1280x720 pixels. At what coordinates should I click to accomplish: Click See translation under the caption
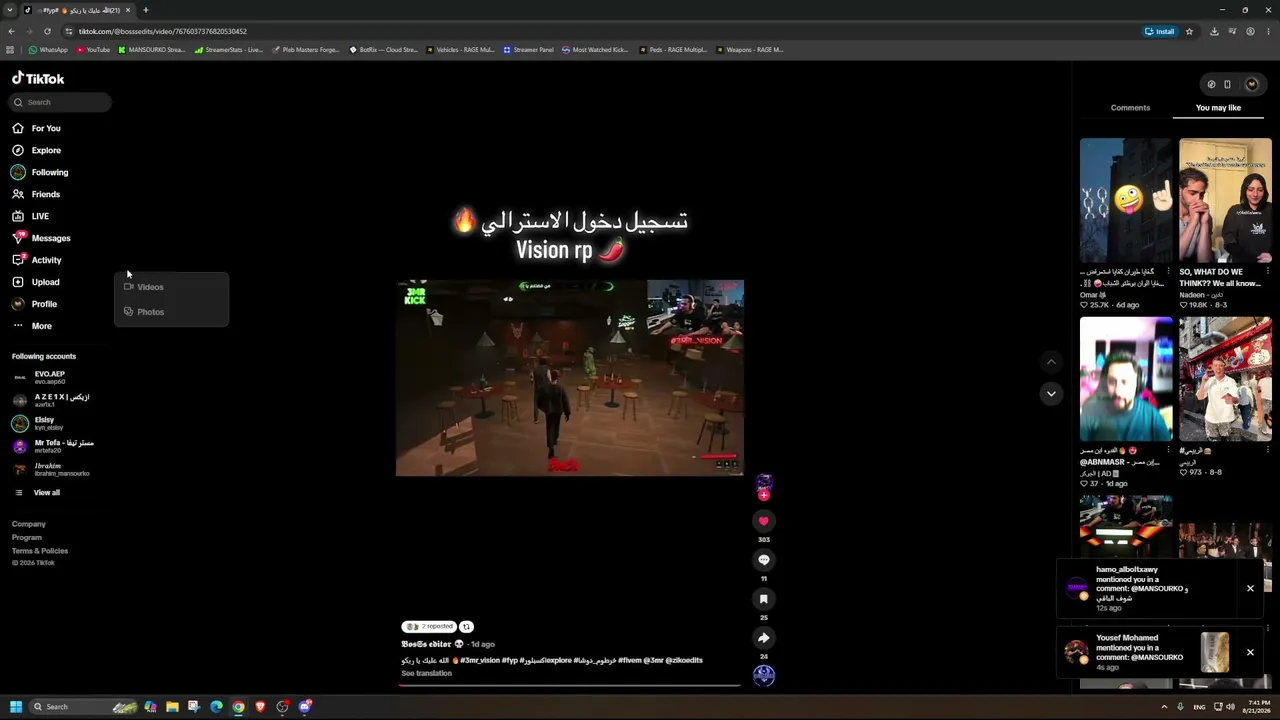(426, 674)
